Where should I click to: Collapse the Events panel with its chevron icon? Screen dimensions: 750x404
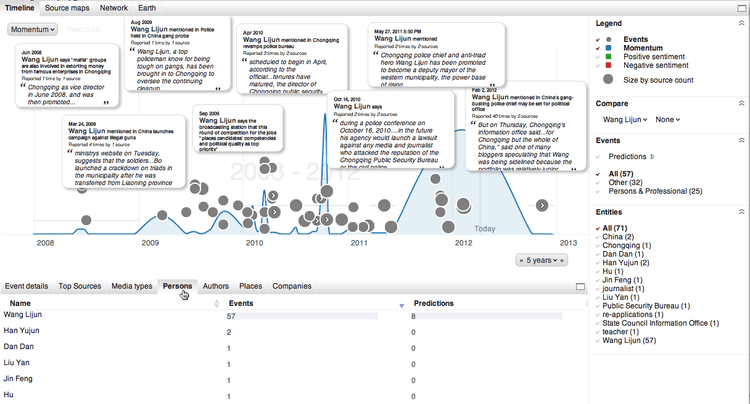[741, 141]
